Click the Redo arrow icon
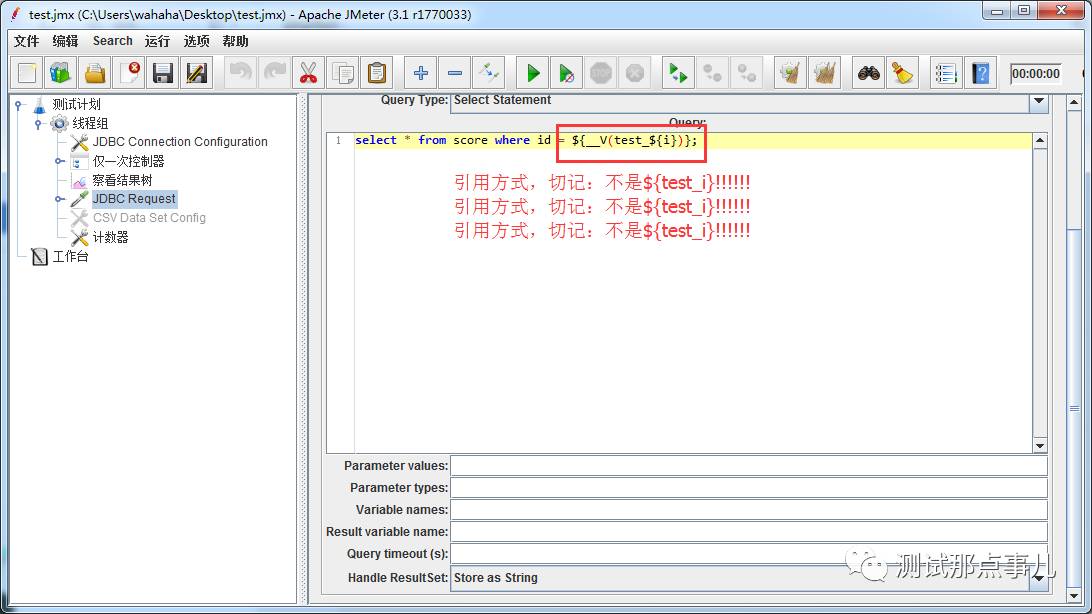1092x614 pixels. pyautogui.click(x=274, y=73)
